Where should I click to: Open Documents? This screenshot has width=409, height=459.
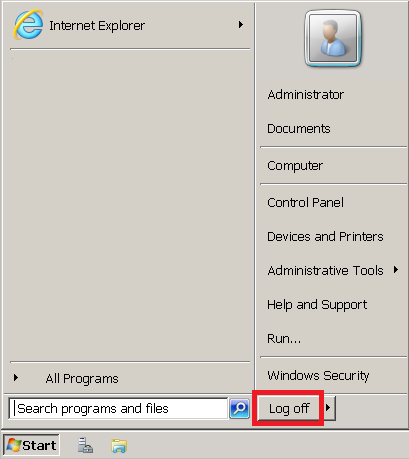point(299,129)
